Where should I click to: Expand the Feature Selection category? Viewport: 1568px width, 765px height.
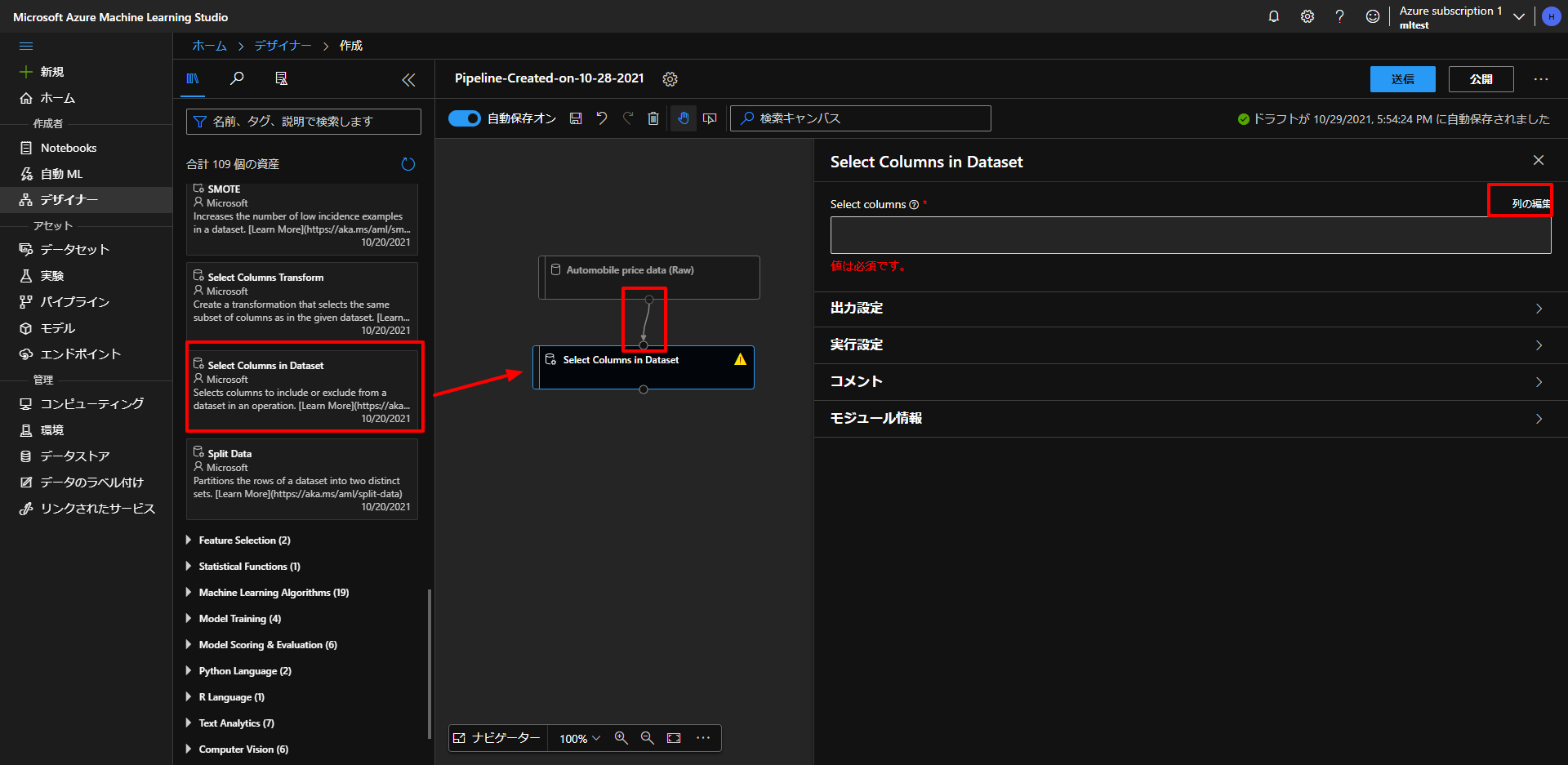pyautogui.click(x=243, y=540)
